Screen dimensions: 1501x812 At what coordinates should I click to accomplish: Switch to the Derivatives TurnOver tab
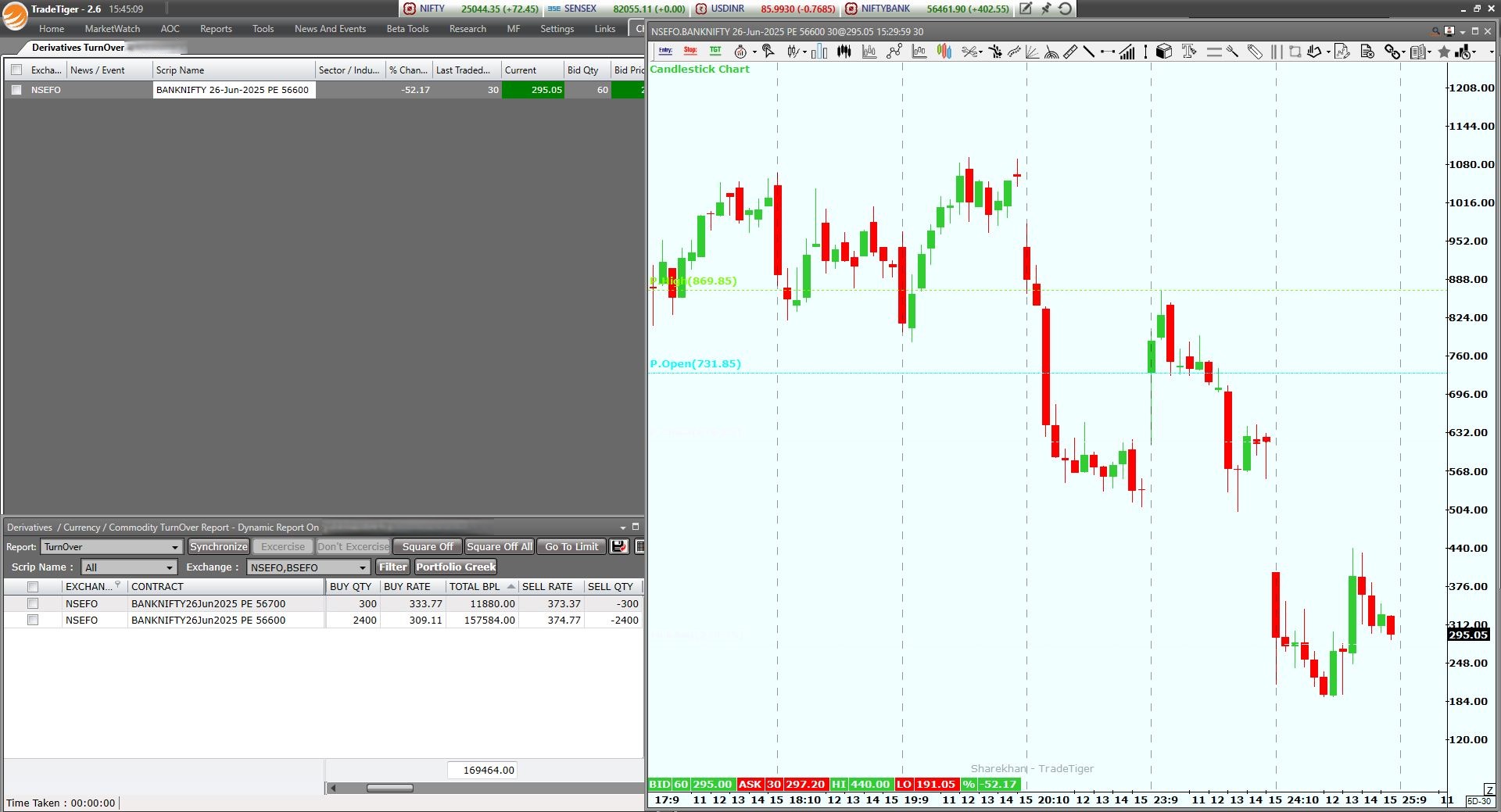tap(77, 48)
